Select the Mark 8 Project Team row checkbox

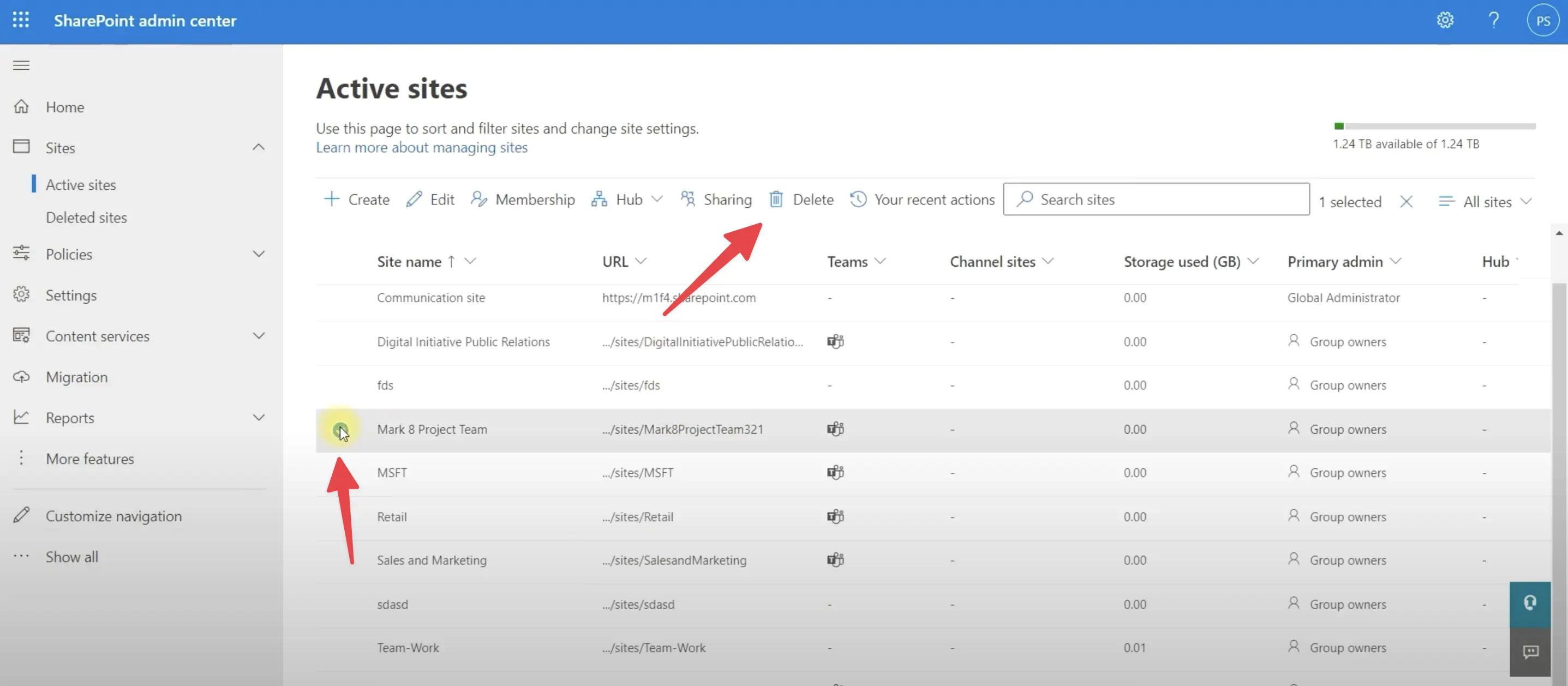coord(340,428)
